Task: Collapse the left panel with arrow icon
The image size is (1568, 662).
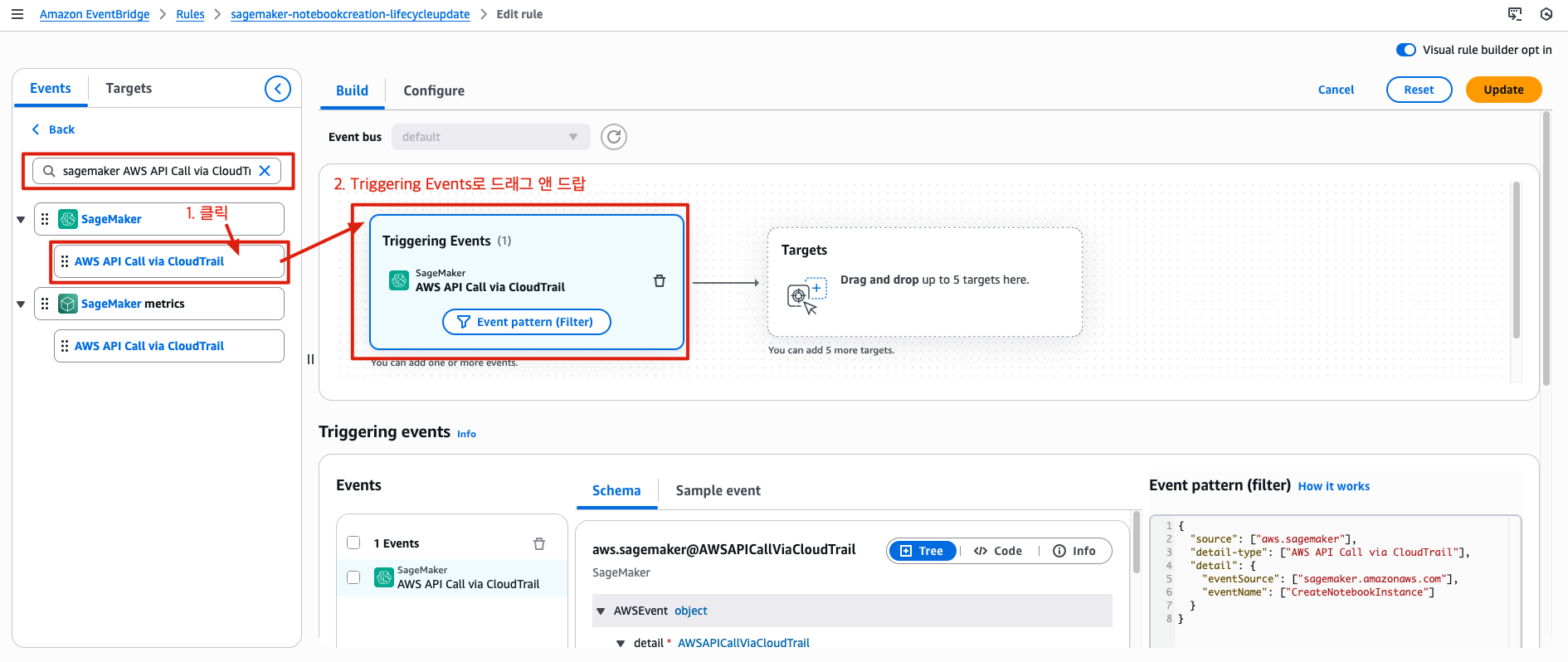Action: click(278, 89)
